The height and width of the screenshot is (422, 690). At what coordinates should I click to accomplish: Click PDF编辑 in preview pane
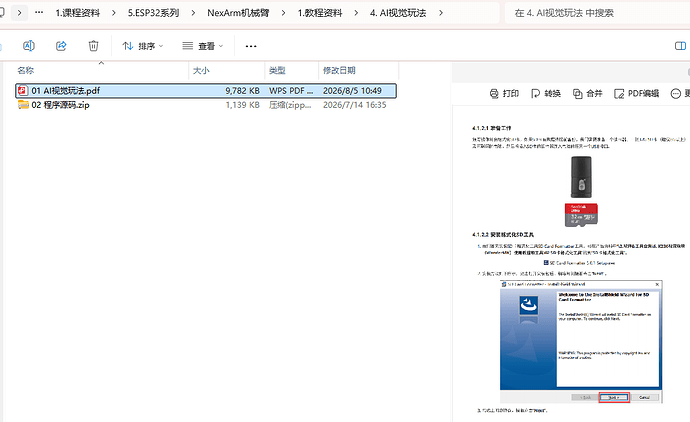[637, 93]
